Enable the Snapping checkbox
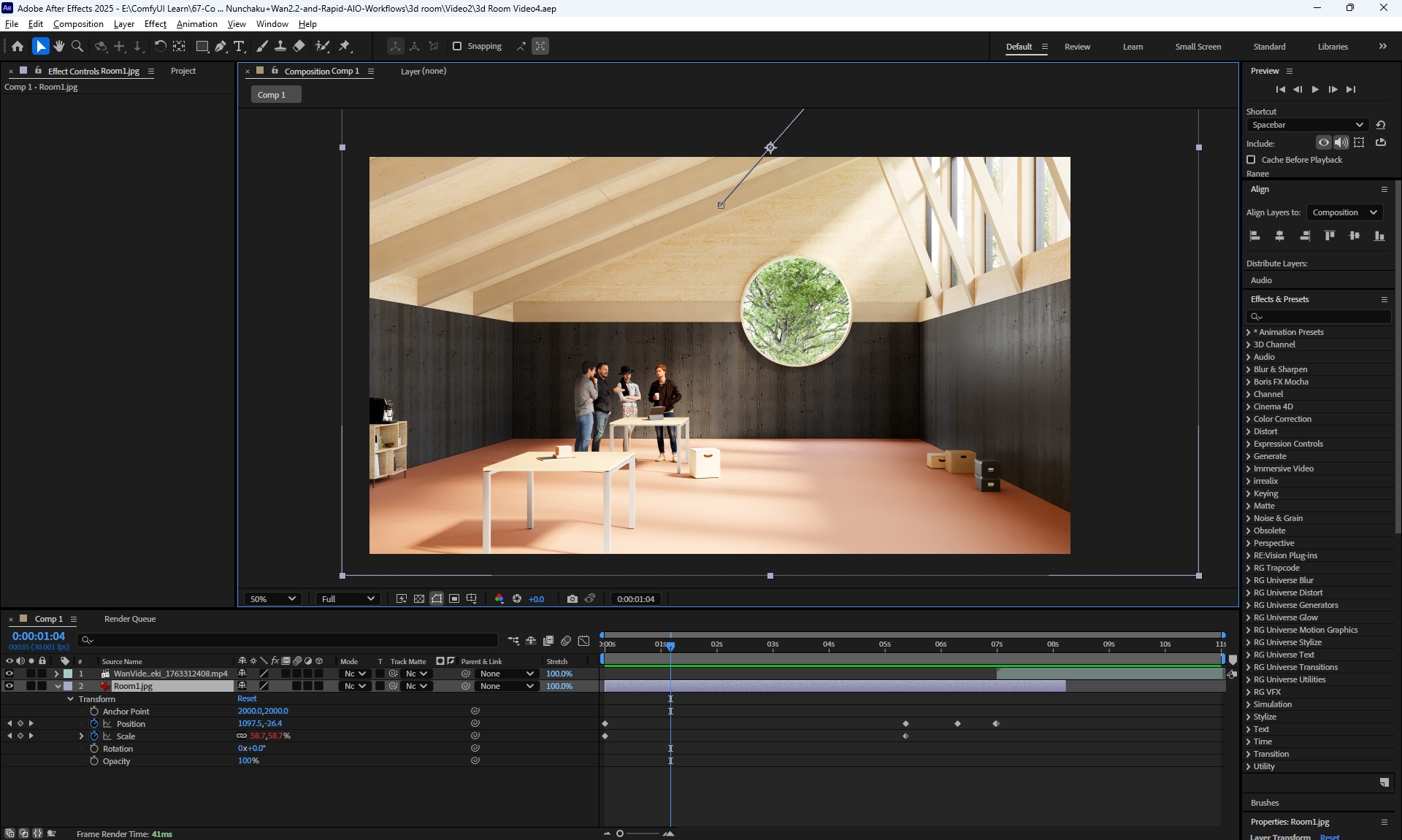The image size is (1402, 840). [457, 46]
